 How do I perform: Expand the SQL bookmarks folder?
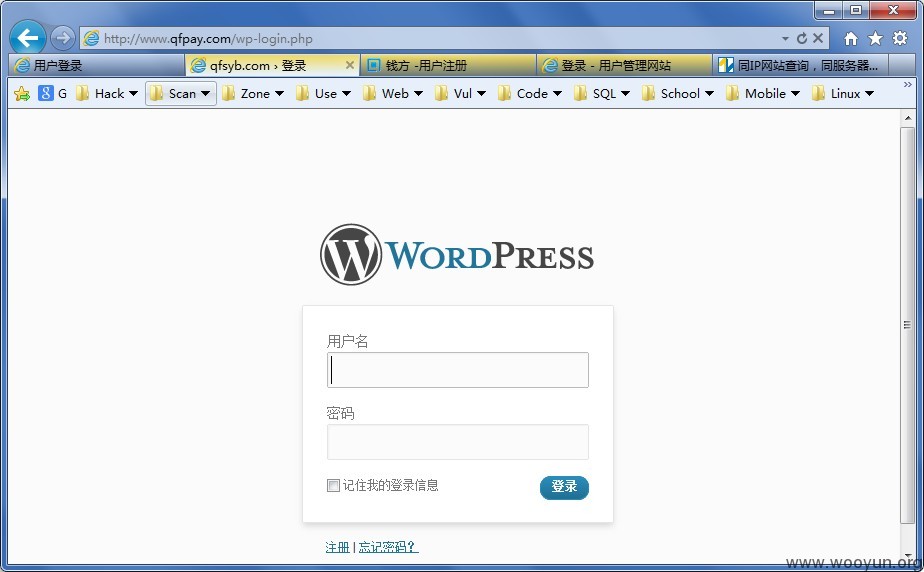[x=602, y=93]
